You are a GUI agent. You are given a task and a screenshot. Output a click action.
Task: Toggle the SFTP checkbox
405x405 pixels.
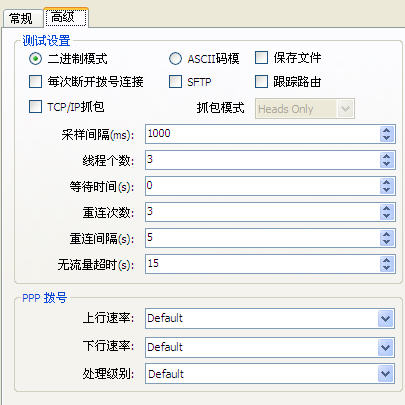[175, 81]
